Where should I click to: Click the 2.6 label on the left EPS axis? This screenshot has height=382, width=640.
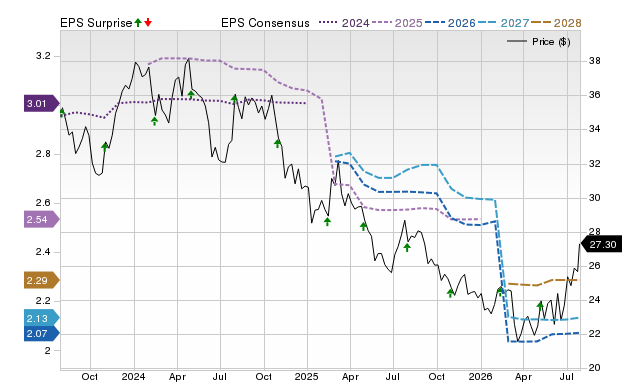(43, 203)
